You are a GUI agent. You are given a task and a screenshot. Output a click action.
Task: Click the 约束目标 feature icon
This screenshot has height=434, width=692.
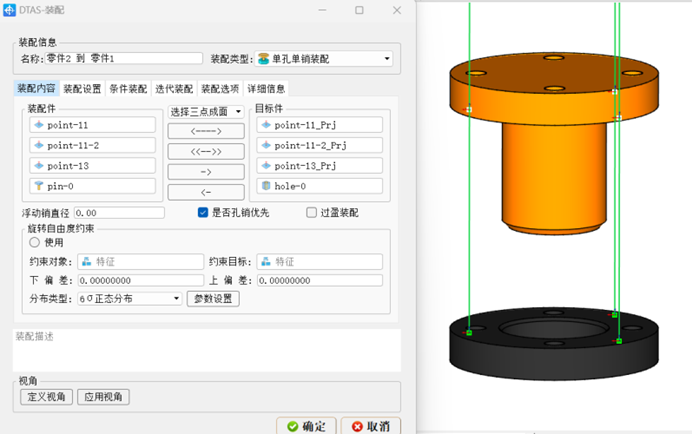tap(265, 262)
